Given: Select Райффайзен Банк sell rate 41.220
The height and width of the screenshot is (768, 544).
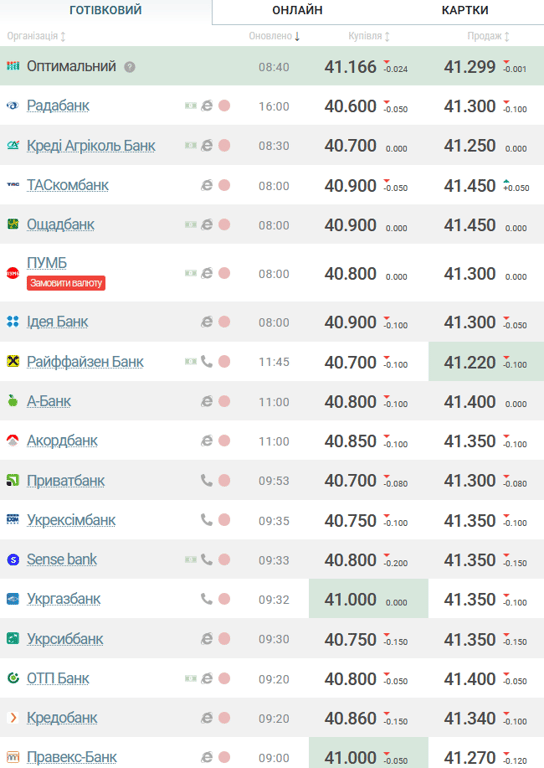Looking at the screenshot, I should click(x=470, y=362).
